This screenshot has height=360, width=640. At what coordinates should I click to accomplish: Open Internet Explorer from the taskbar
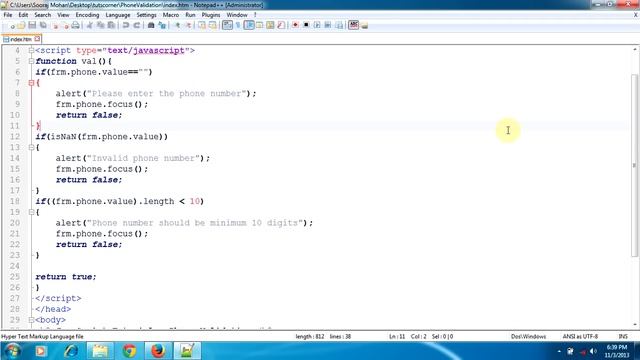point(71,351)
